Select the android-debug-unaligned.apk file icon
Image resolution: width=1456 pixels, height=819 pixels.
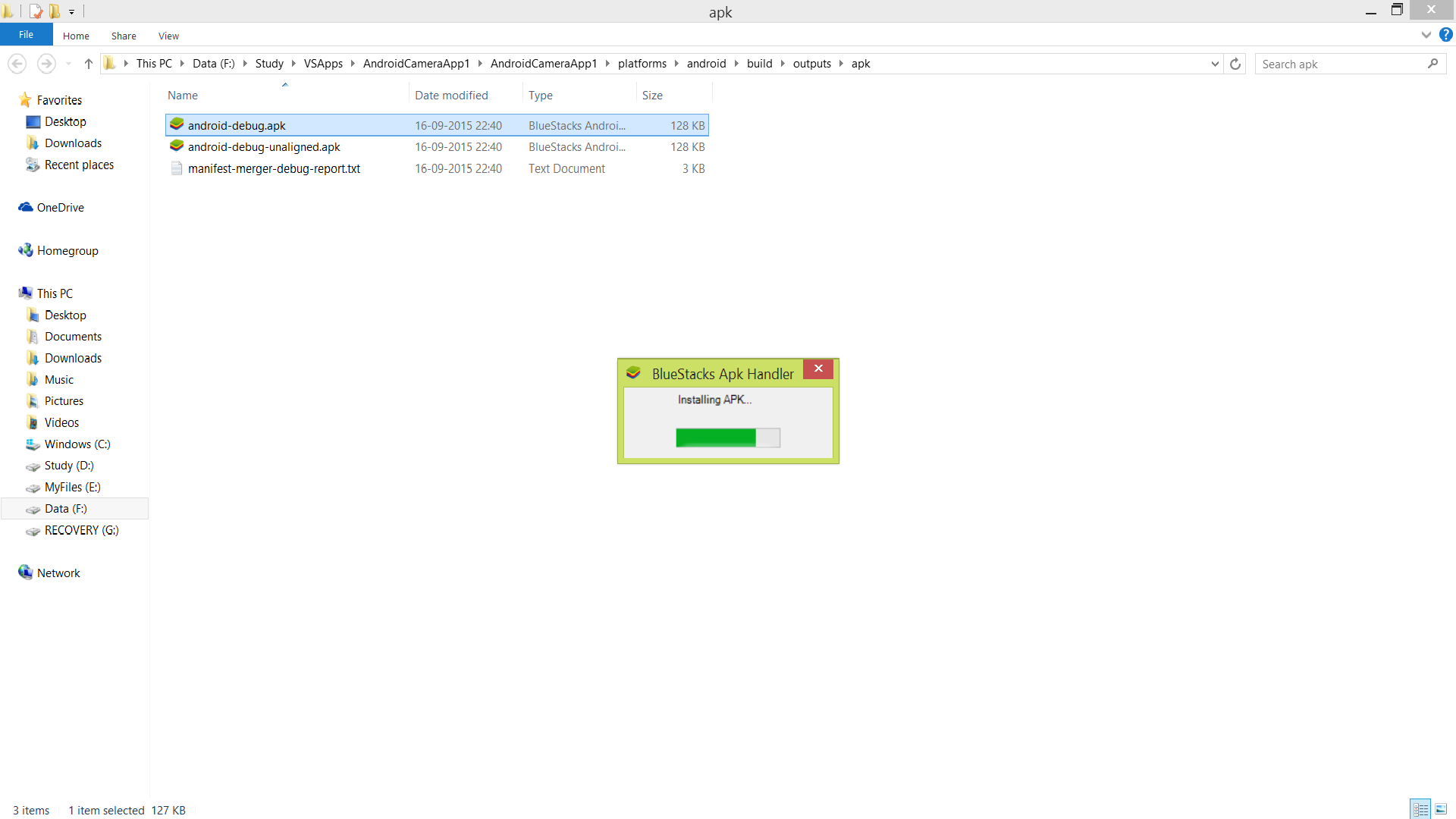pyautogui.click(x=177, y=146)
